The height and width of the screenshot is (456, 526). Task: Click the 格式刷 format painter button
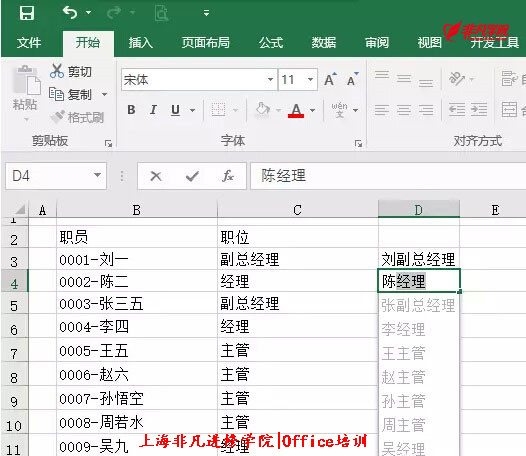pyautogui.click(x=77, y=117)
